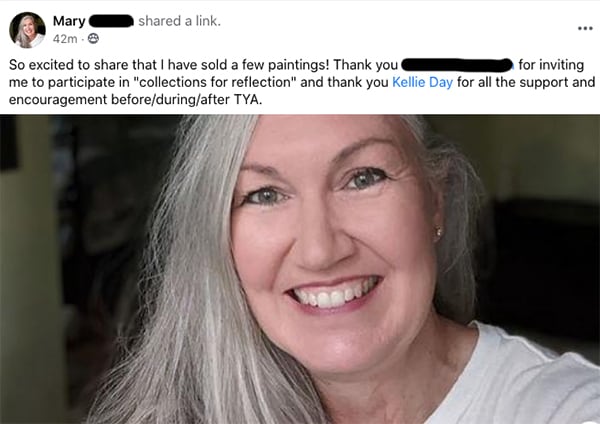
Task: Click the blacked-out surname after Mary
Action: [111, 21]
